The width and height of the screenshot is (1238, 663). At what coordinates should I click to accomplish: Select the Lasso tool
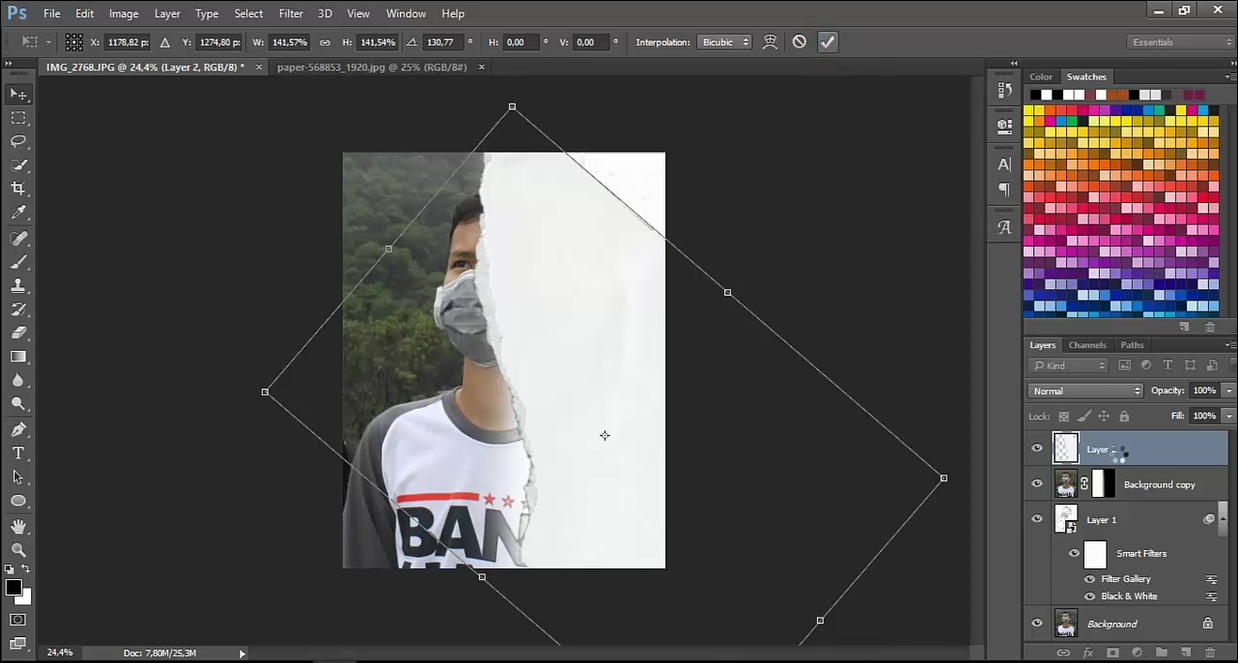[18, 142]
